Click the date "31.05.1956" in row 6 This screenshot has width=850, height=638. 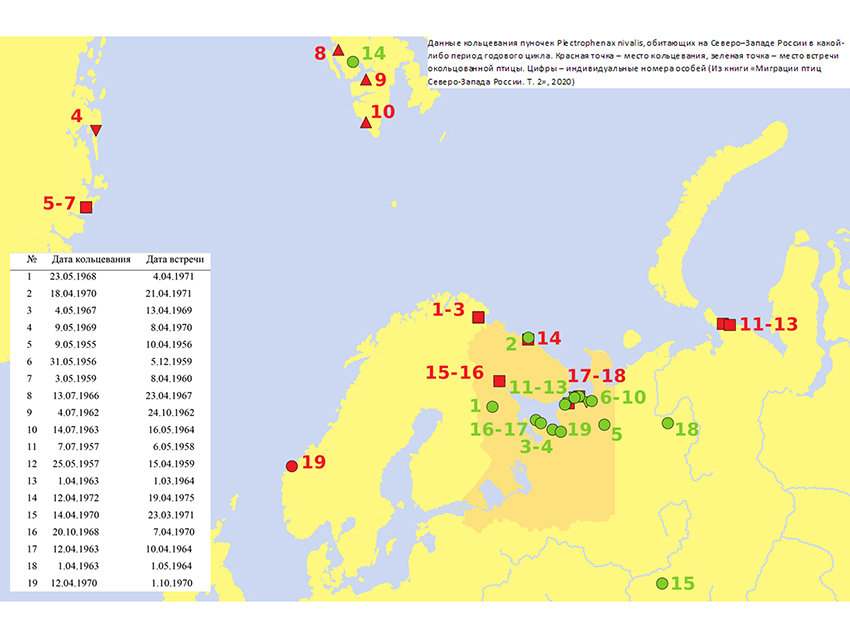(73, 362)
